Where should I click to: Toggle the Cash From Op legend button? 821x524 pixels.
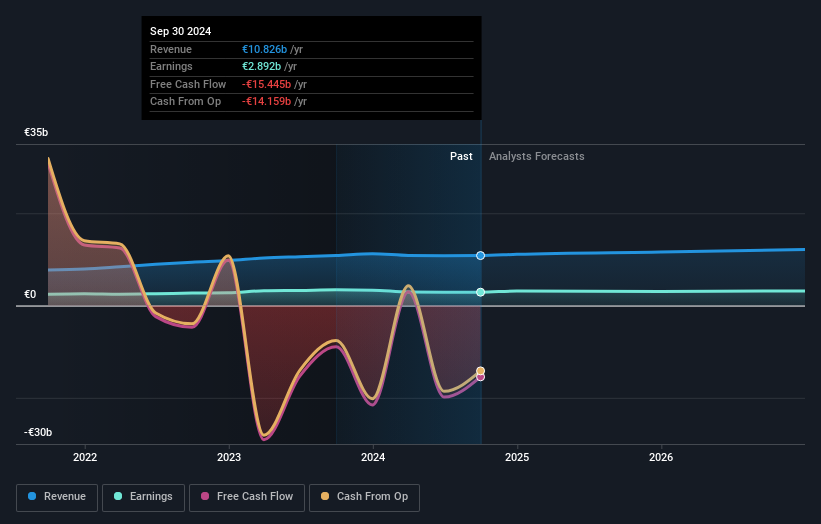364,497
